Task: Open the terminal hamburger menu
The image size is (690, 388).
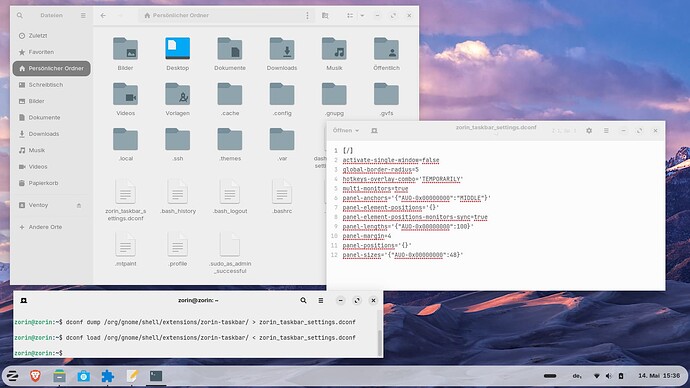Action: 321,300
